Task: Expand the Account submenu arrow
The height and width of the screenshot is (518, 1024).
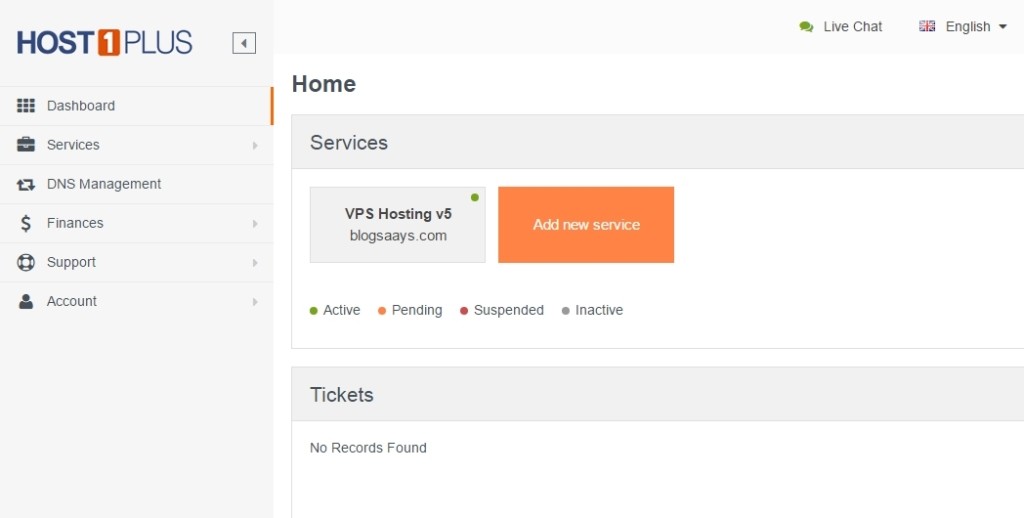Action: point(255,302)
